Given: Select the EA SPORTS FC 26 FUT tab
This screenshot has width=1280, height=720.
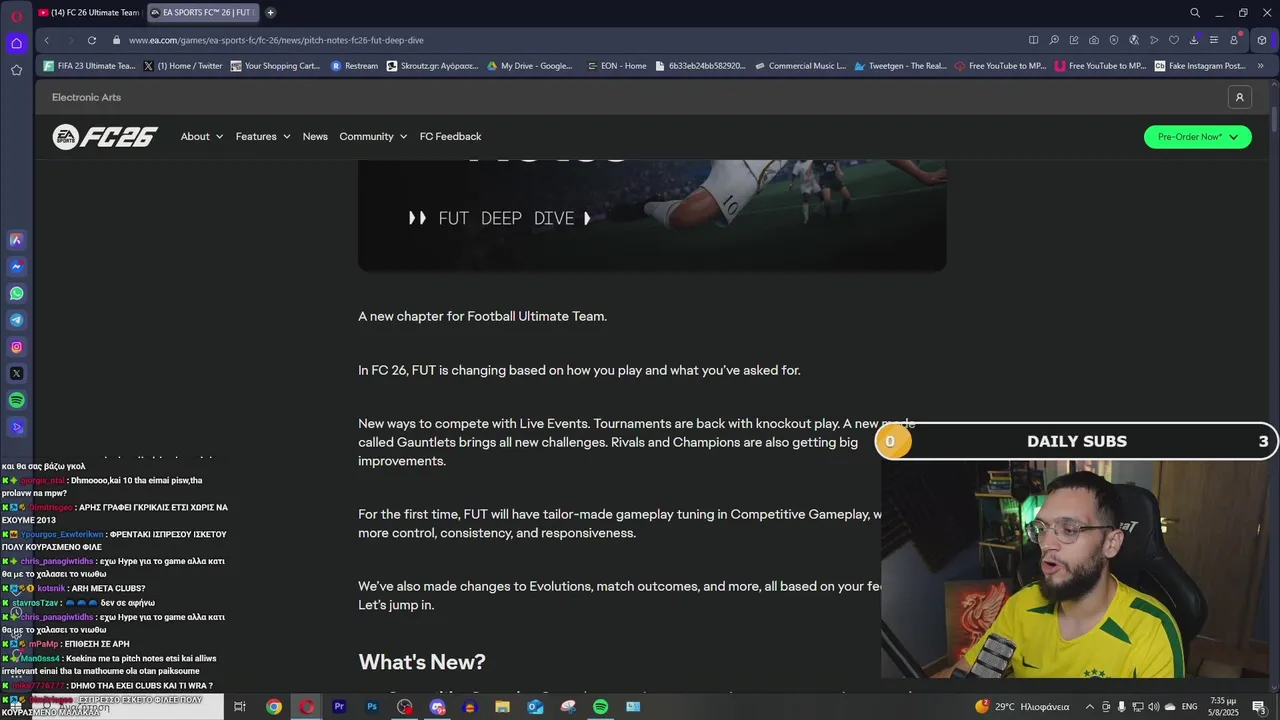Looking at the screenshot, I should point(202,13).
